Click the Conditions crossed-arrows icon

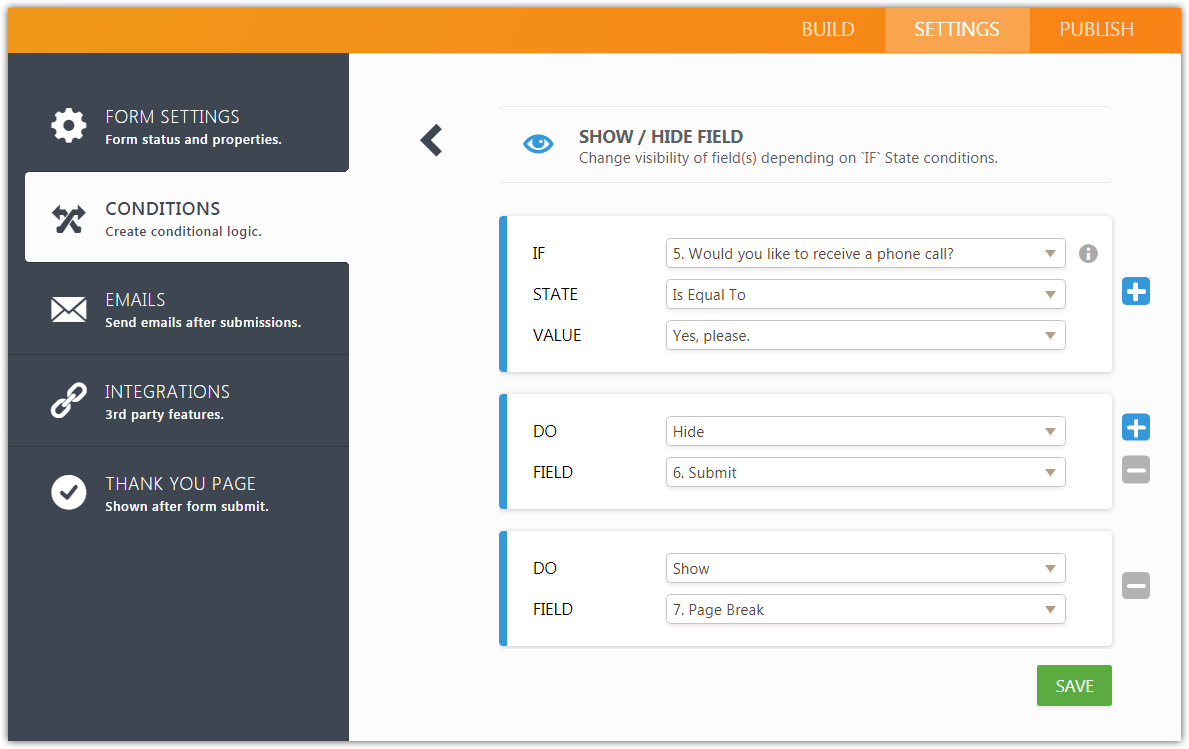coord(69,218)
